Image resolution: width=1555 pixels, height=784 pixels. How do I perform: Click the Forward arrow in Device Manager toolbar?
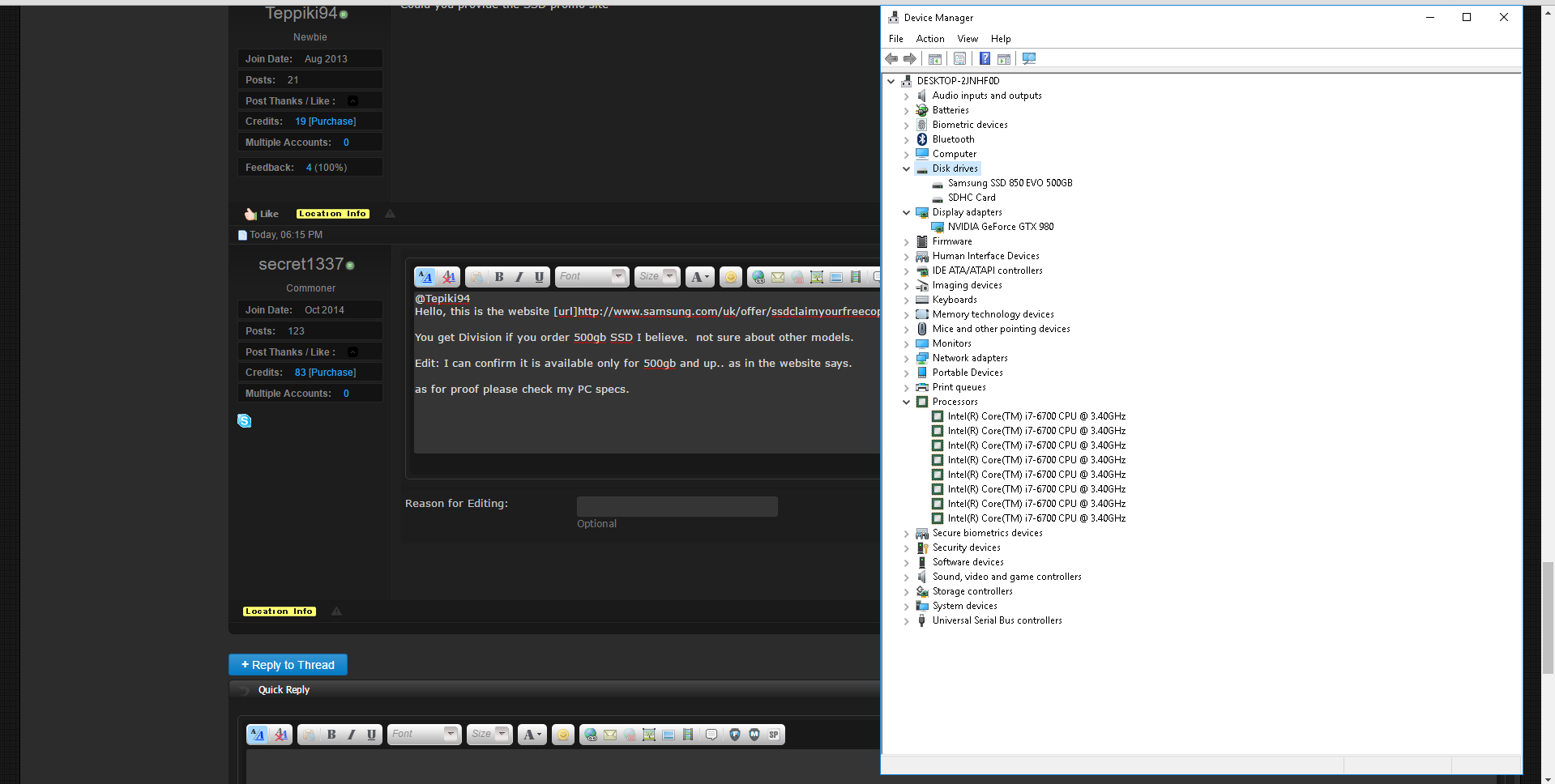[910, 58]
